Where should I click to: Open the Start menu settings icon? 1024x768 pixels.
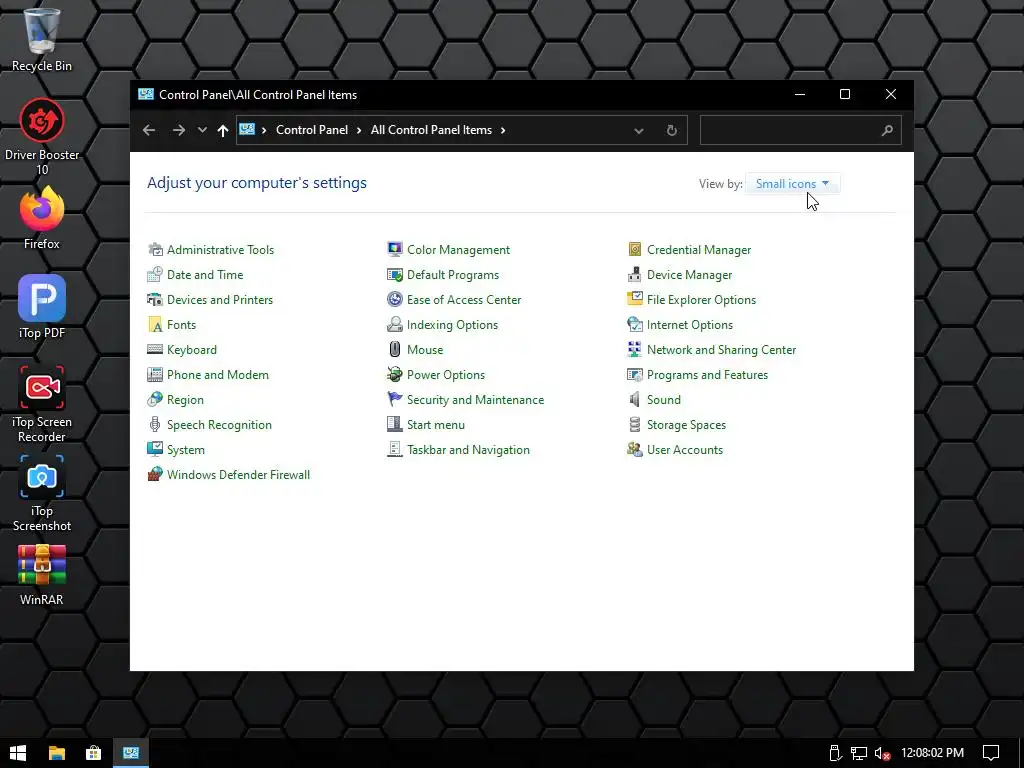click(394, 424)
